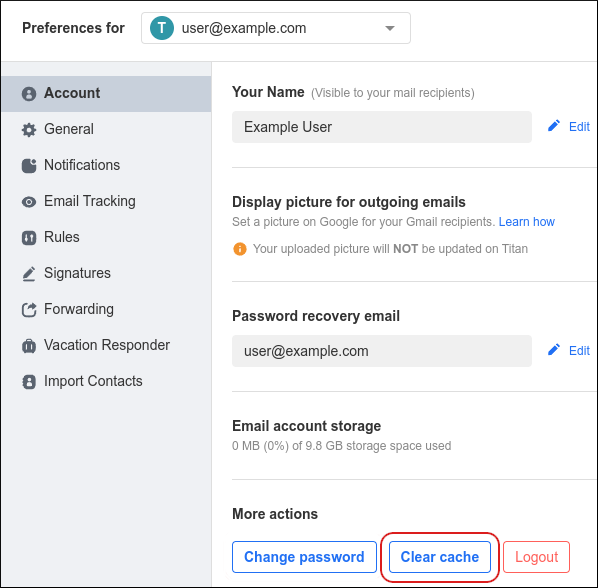The width and height of the screenshot is (598, 588).
Task: Click the Display picture for outgoing emails heading
Action: click(x=349, y=202)
